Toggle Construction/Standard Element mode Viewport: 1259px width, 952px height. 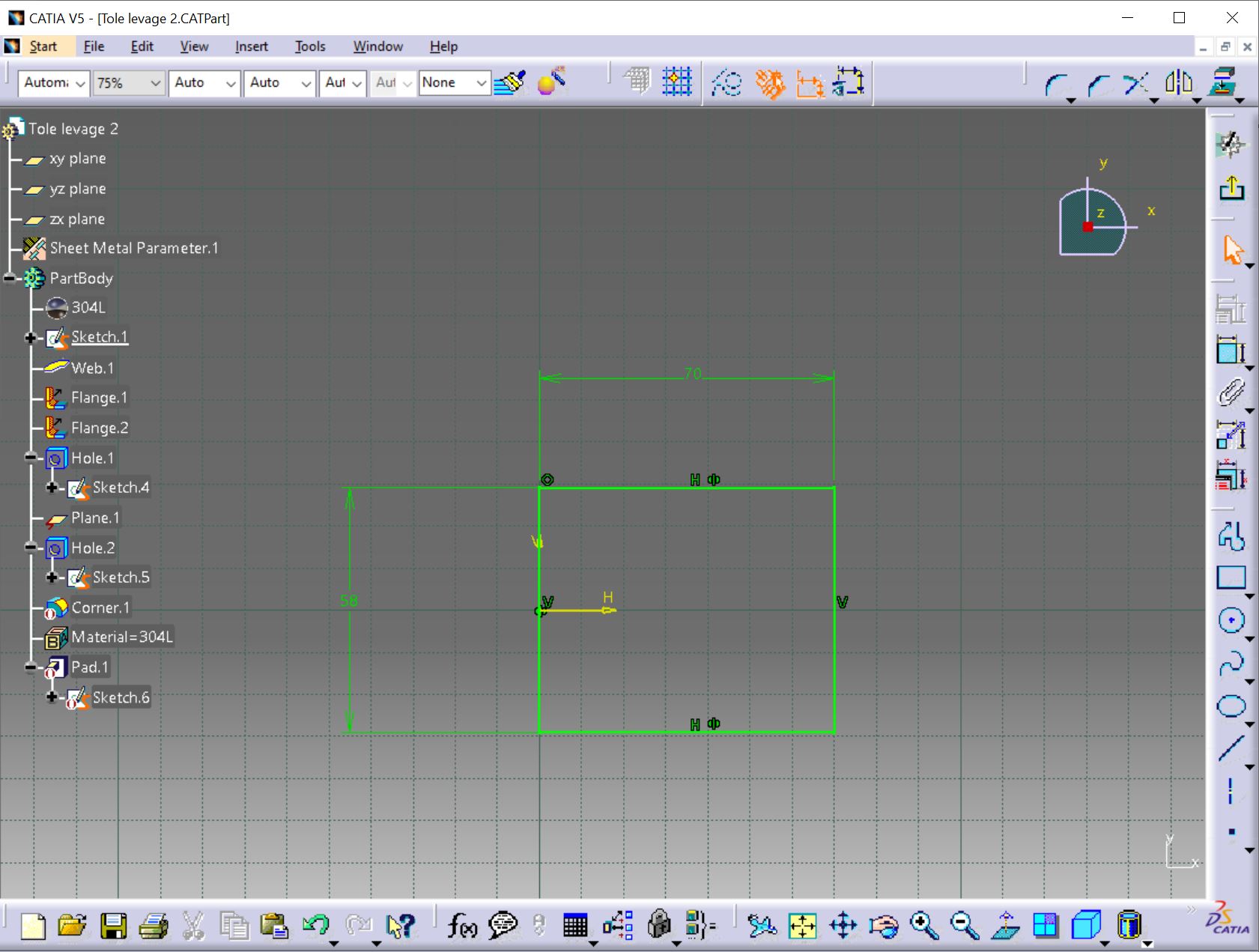726,82
